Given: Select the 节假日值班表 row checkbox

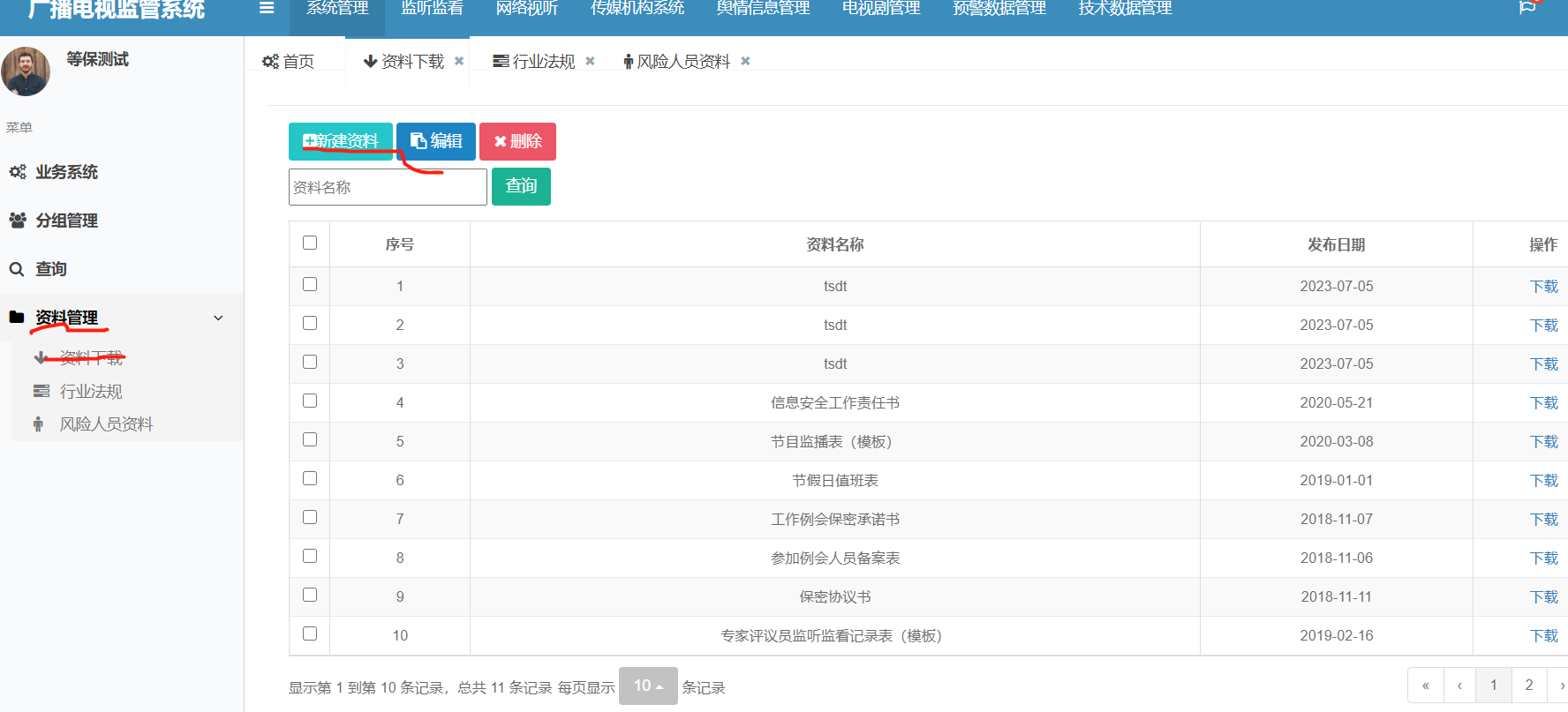Looking at the screenshot, I should 310,478.
